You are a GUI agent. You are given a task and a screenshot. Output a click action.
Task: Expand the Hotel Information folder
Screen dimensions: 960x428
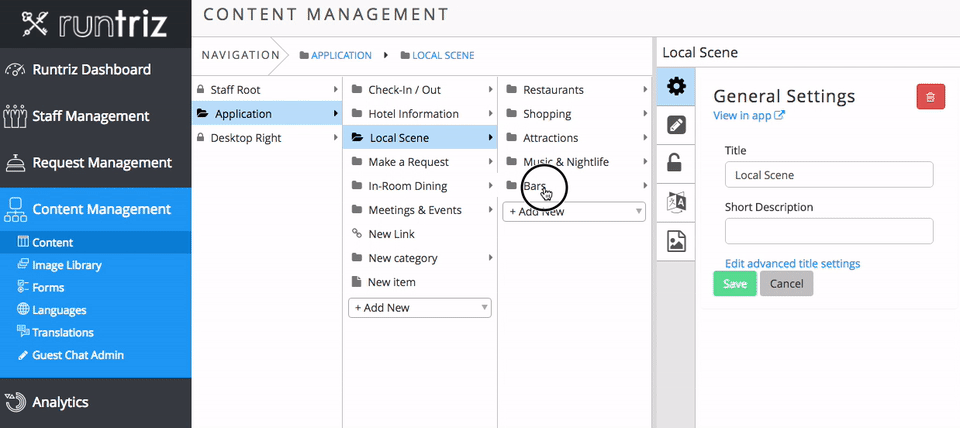[x=419, y=114]
